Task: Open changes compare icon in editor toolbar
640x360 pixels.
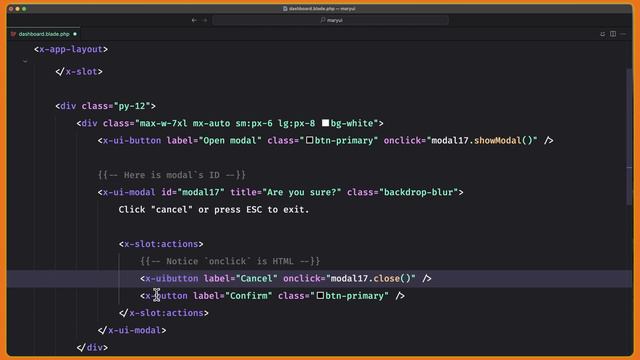Action: (602, 34)
